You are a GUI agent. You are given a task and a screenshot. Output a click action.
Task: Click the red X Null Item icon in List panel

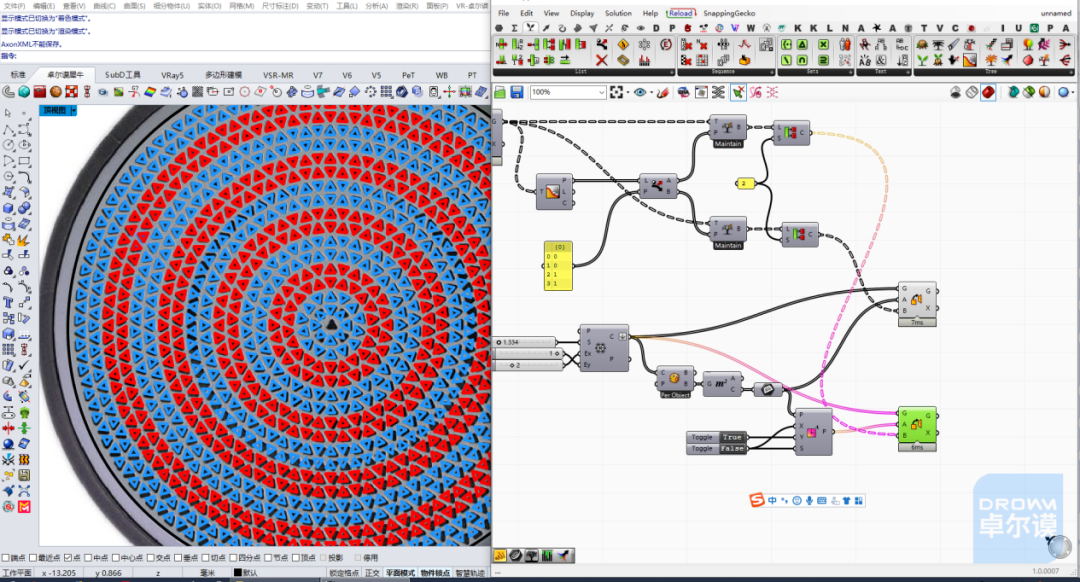(x=602, y=60)
